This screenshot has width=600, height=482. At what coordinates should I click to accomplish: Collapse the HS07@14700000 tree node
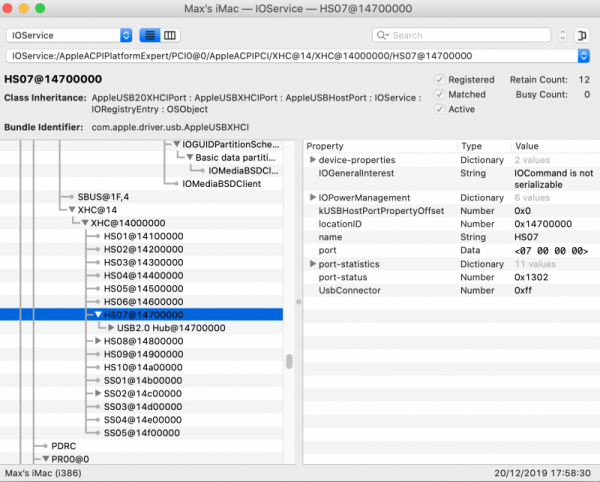pyautogui.click(x=97, y=314)
